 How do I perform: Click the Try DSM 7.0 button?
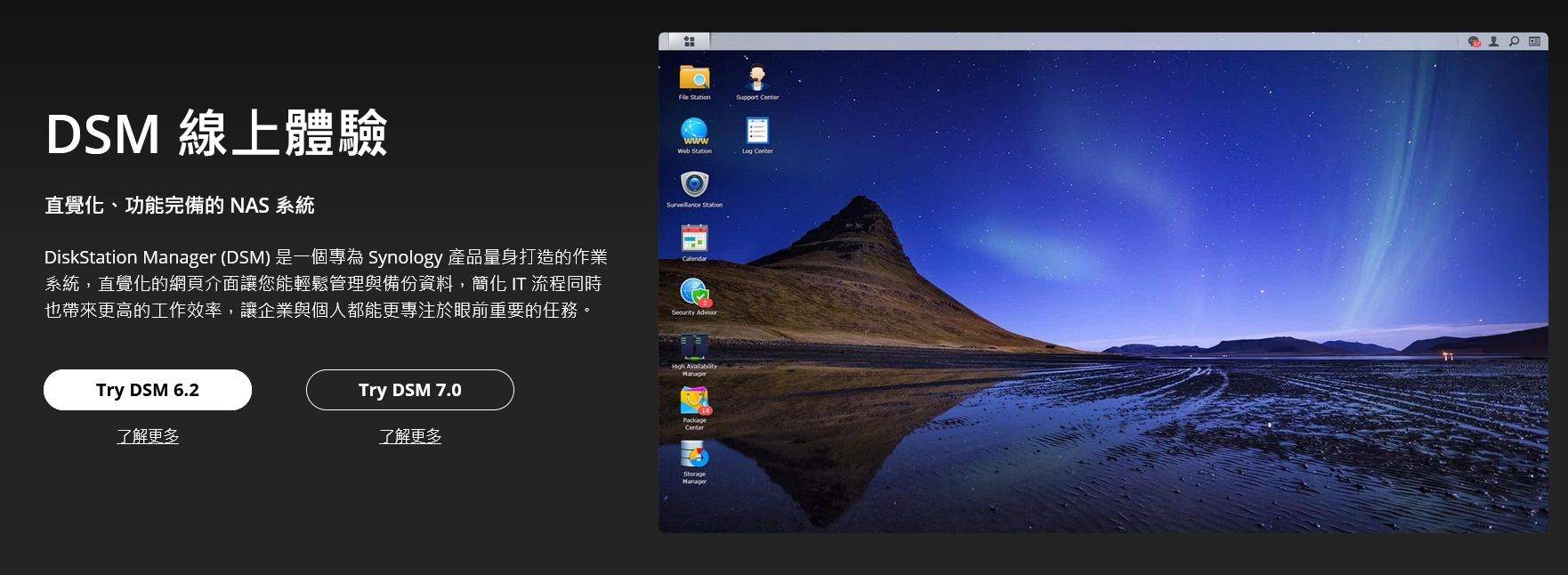point(410,390)
